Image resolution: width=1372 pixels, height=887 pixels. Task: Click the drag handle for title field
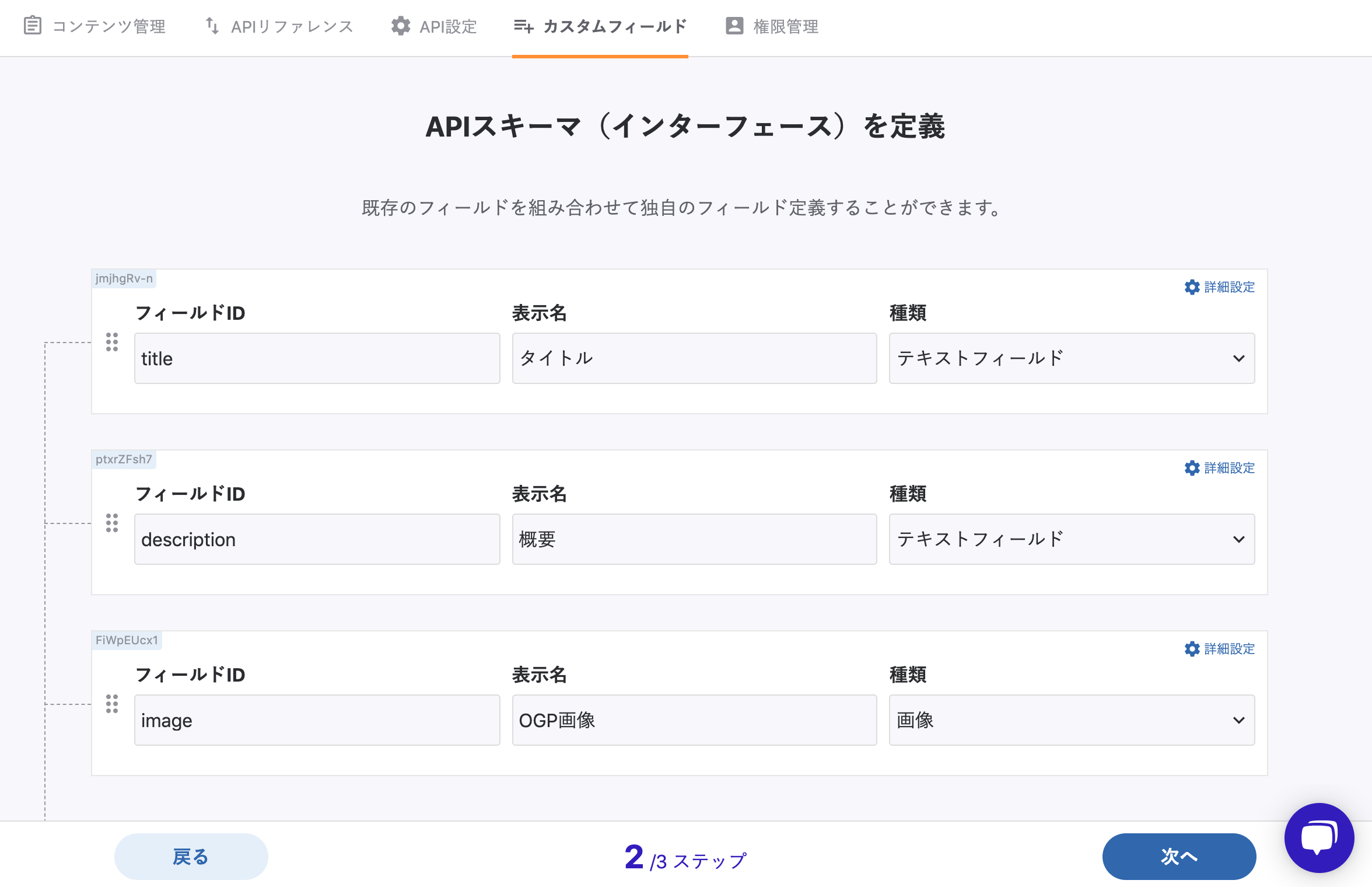[112, 342]
